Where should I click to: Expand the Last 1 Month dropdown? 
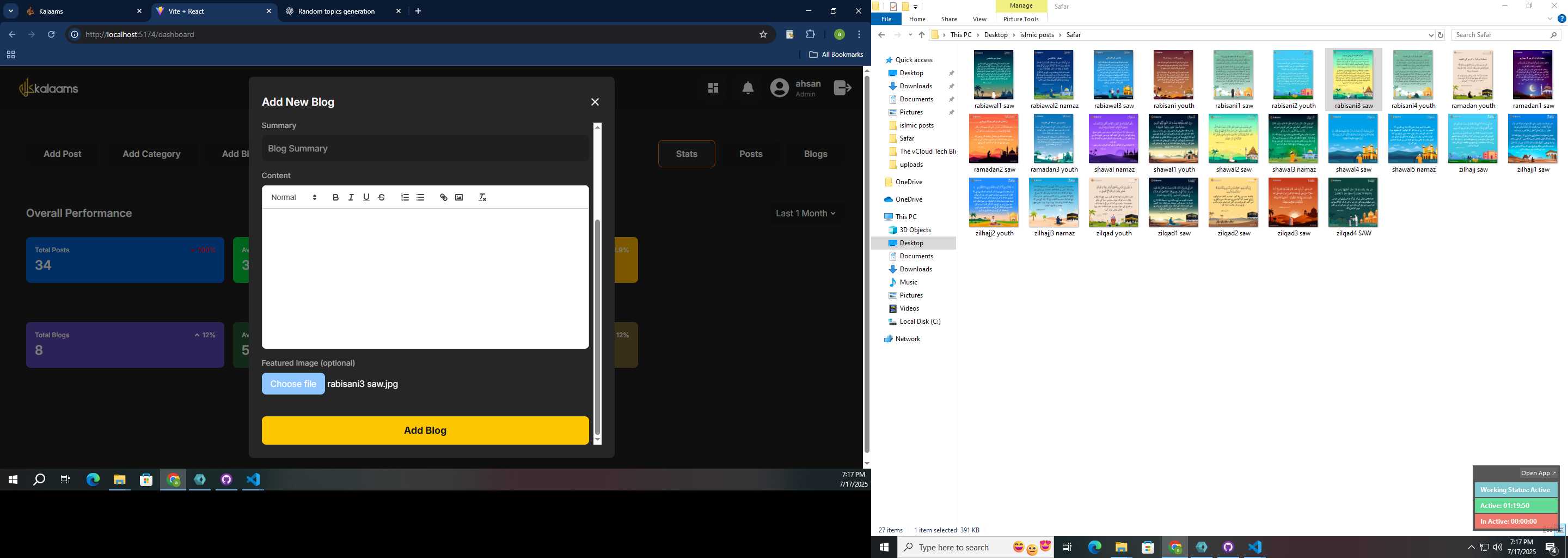click(x=805, y=213)
